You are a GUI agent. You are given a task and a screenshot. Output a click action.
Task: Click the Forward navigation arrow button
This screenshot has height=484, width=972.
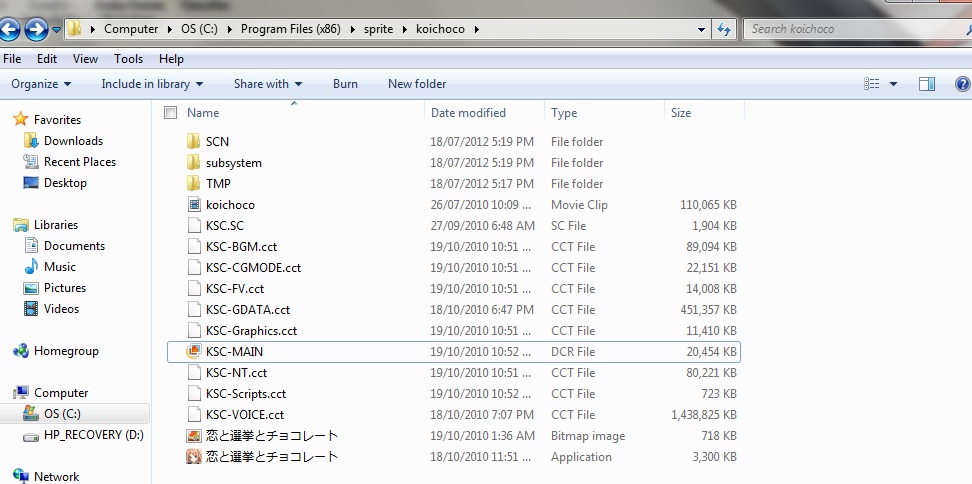pos(36,29)
